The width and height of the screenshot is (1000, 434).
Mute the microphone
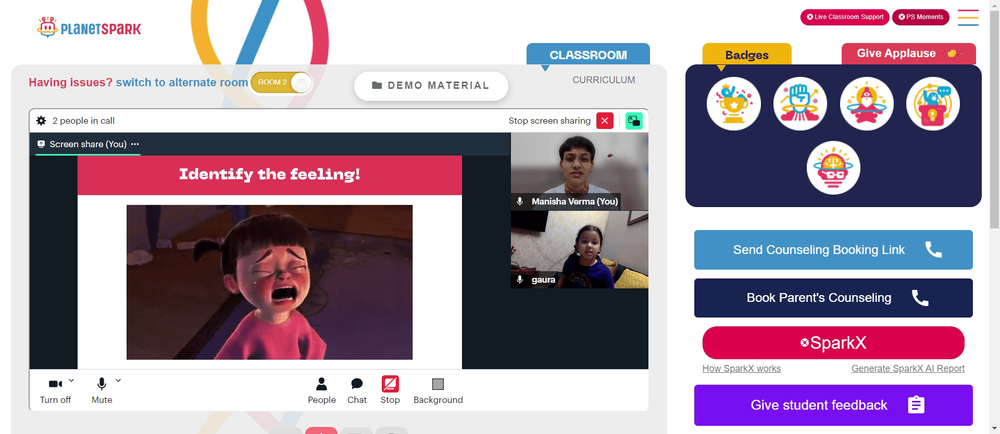click(101, 391)
